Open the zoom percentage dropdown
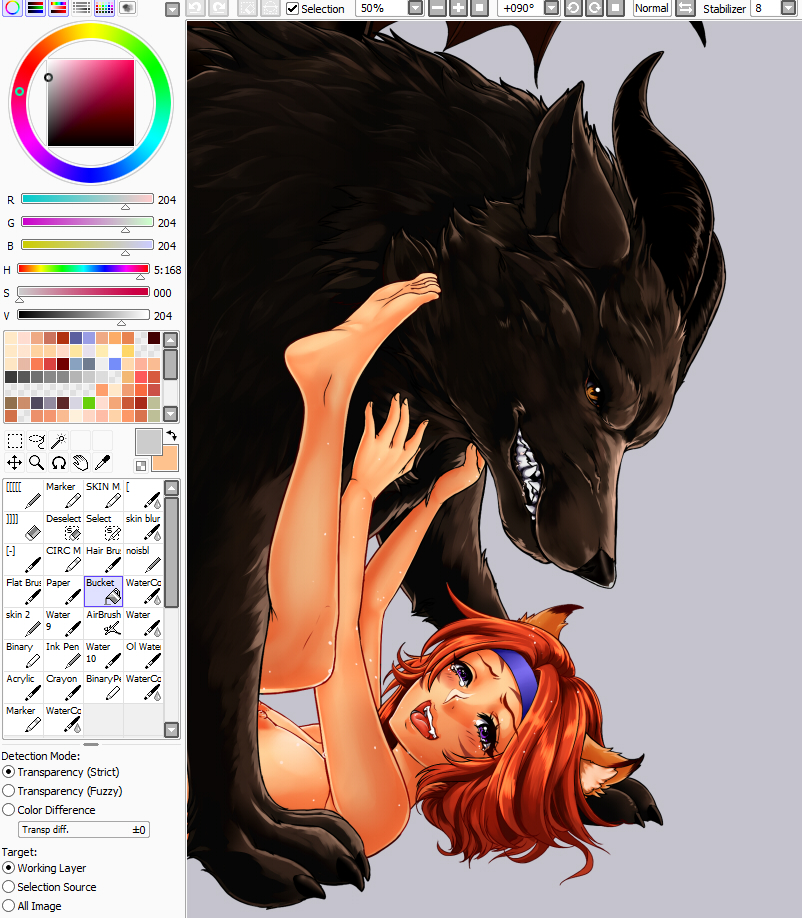 (415, 8)
